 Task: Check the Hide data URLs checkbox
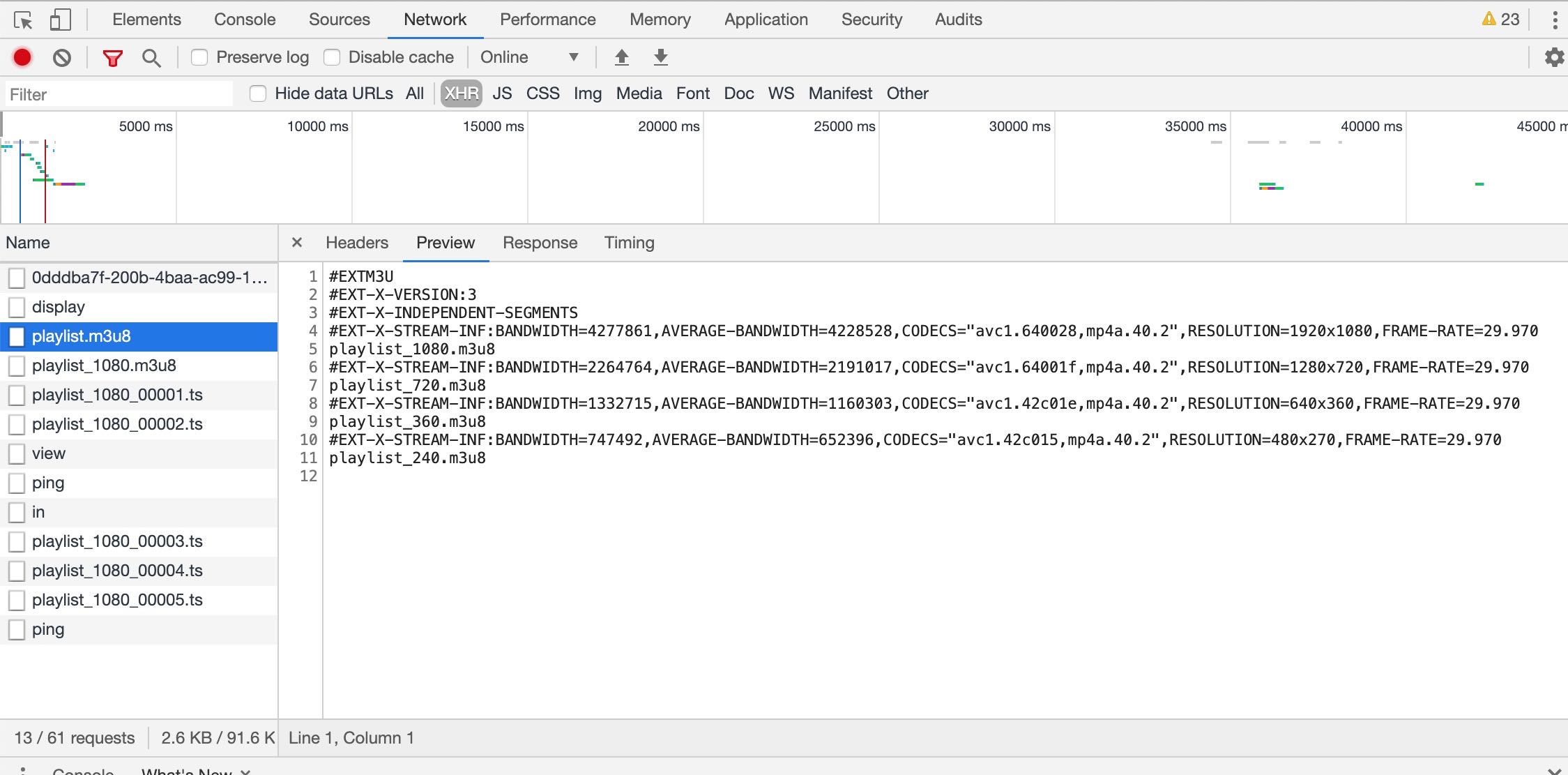(258, 93)
